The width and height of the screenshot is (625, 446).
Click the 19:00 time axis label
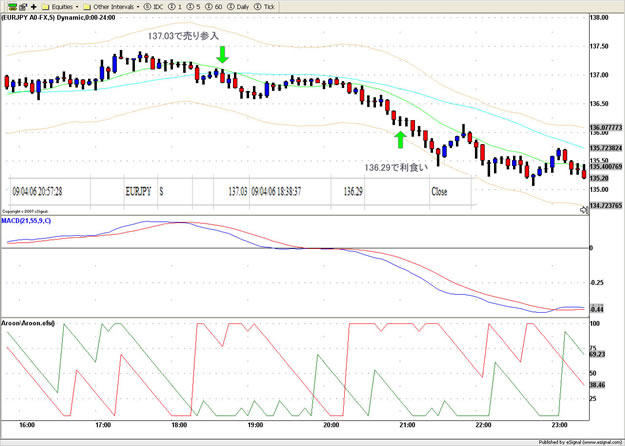[x=255, y=425]
